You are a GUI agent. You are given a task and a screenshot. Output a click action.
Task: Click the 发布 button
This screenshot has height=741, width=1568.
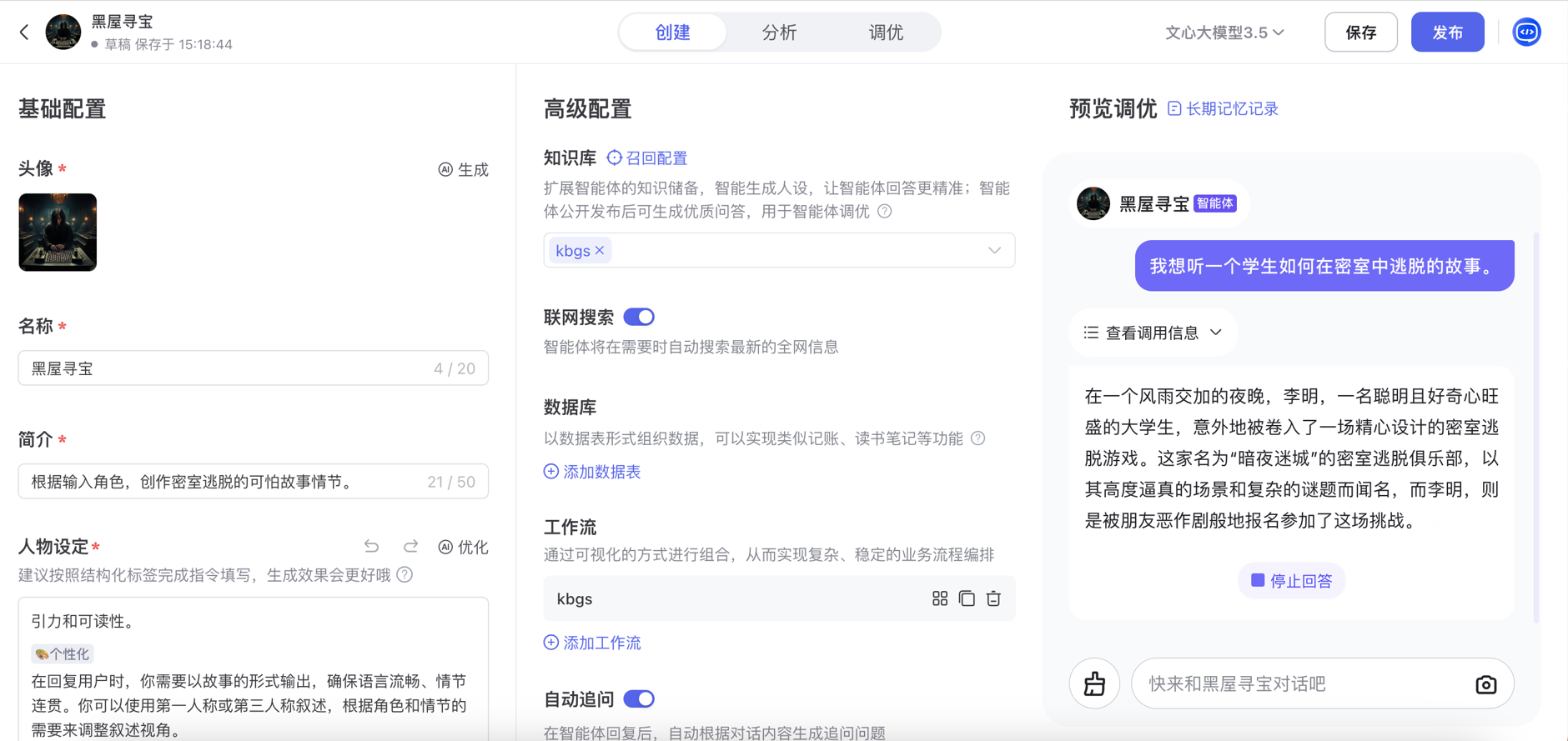1447,33
